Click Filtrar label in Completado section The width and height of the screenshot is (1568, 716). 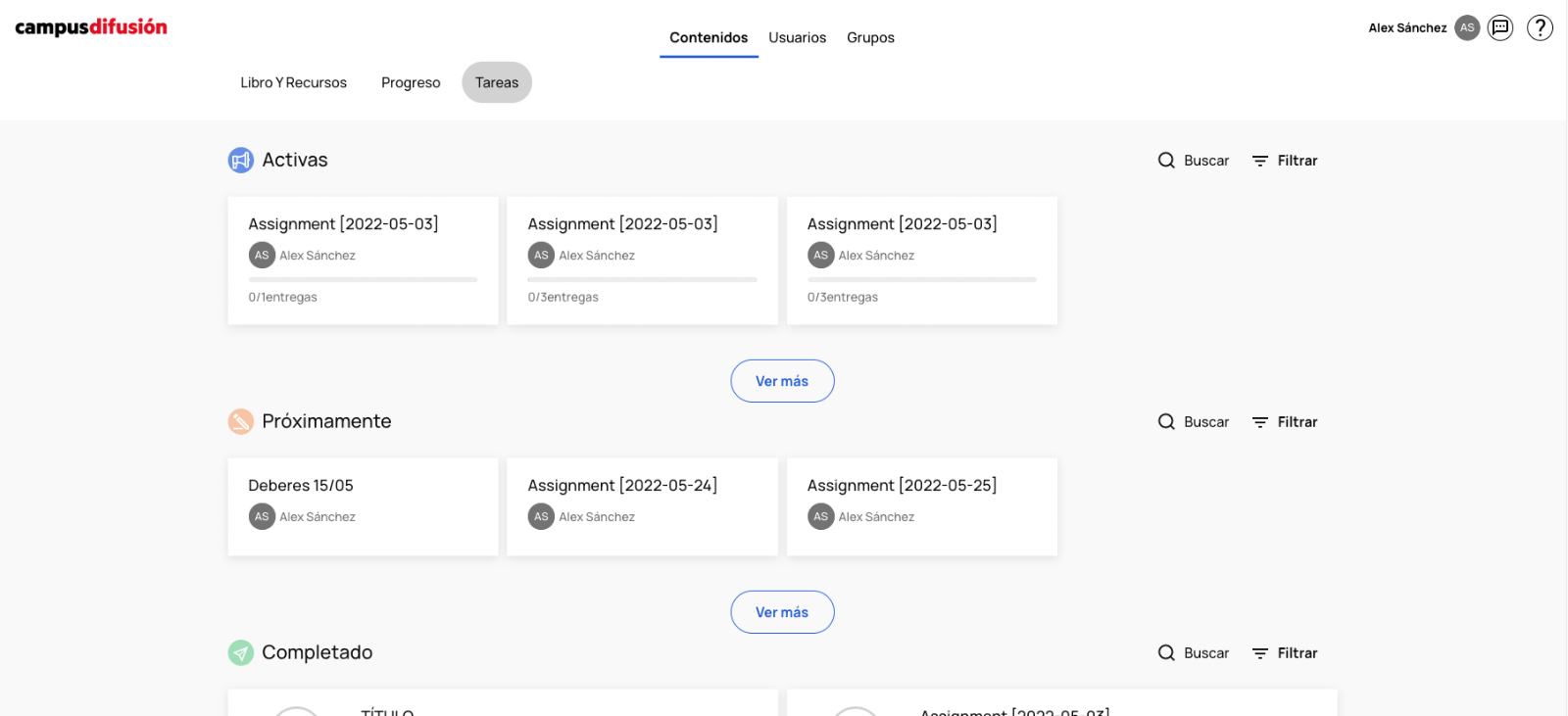[1298, 653]
